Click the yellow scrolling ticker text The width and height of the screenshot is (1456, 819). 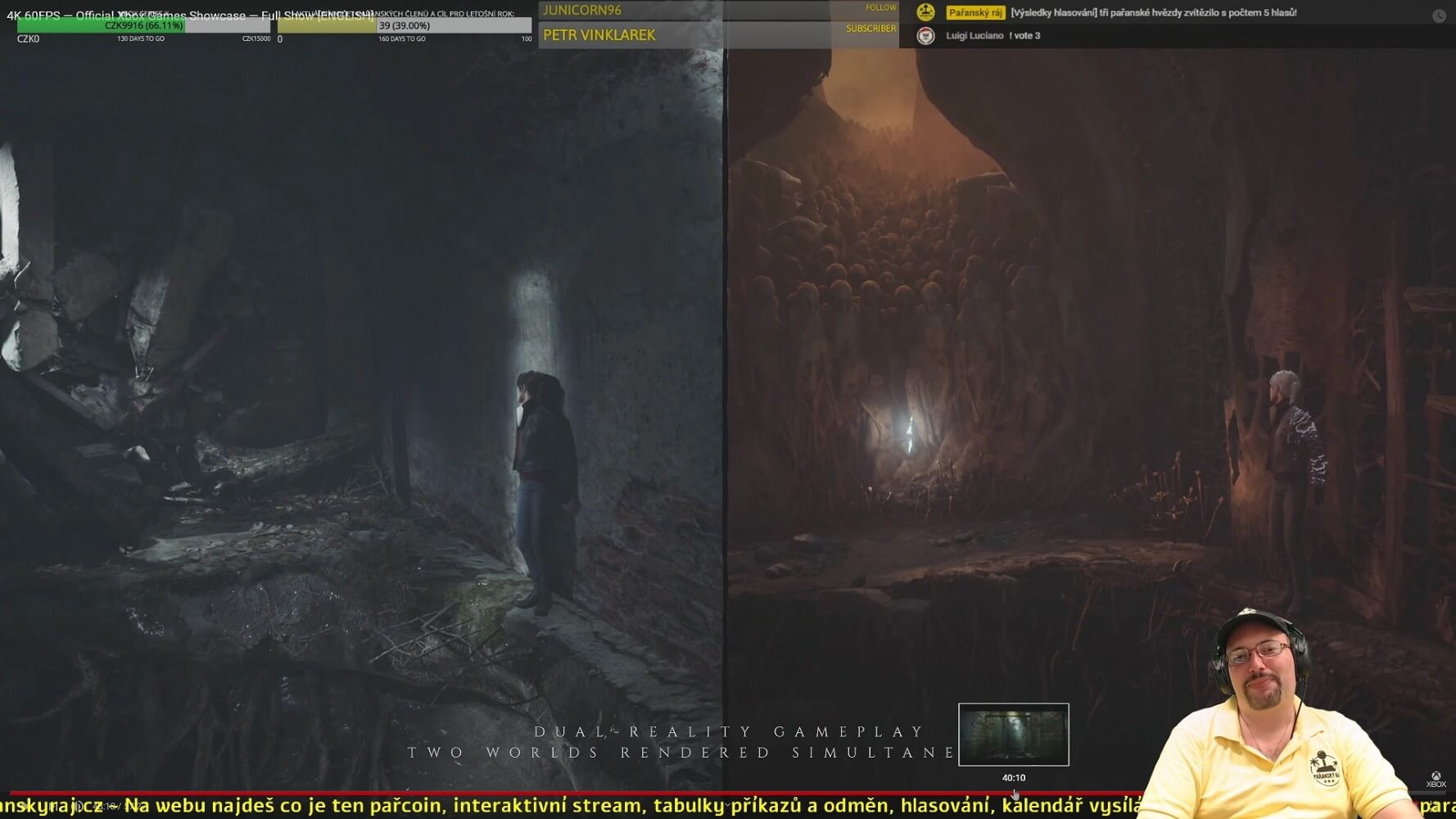[x=573, y=807]
